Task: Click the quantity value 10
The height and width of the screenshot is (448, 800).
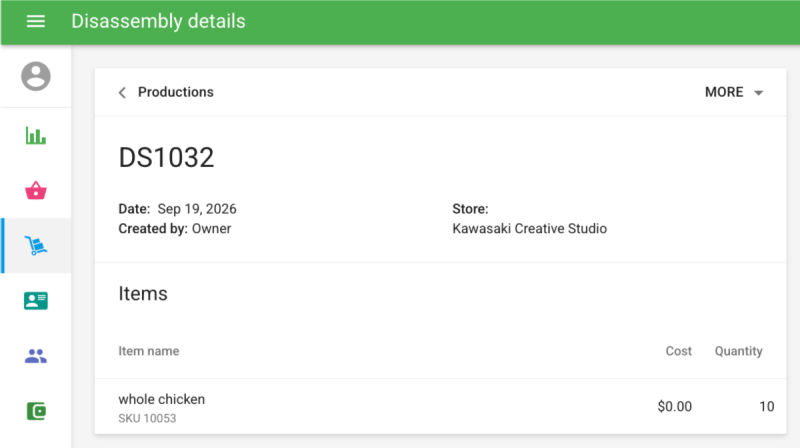Action: 766,407
